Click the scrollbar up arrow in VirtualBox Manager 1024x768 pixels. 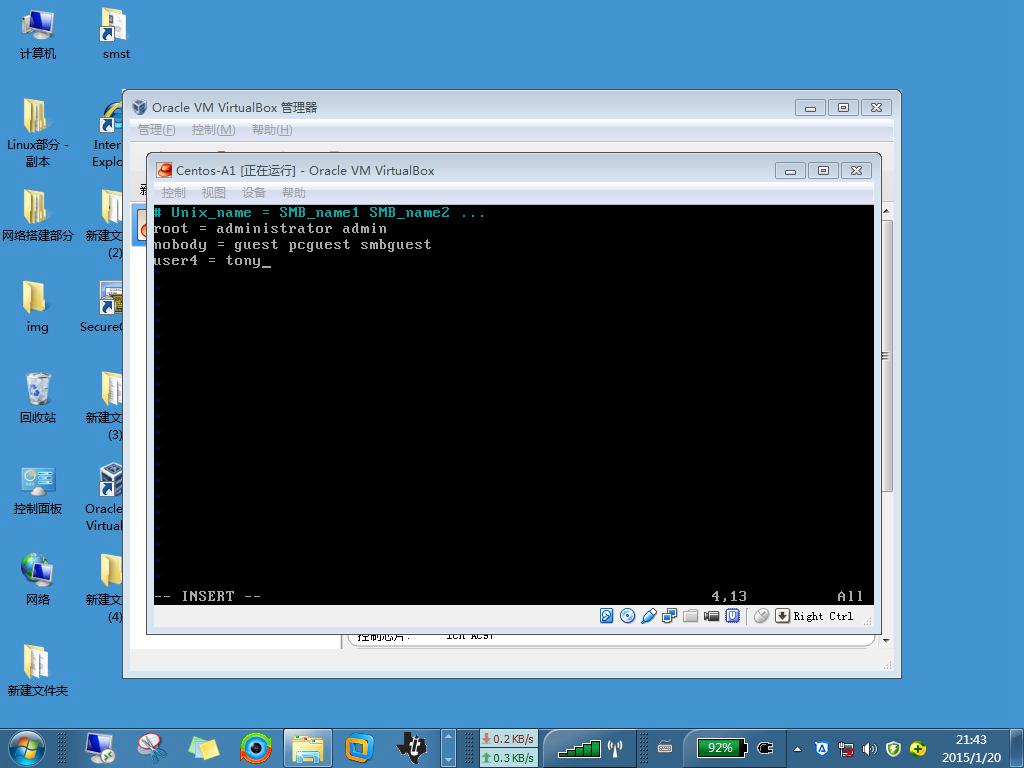(x=886, y=212)
